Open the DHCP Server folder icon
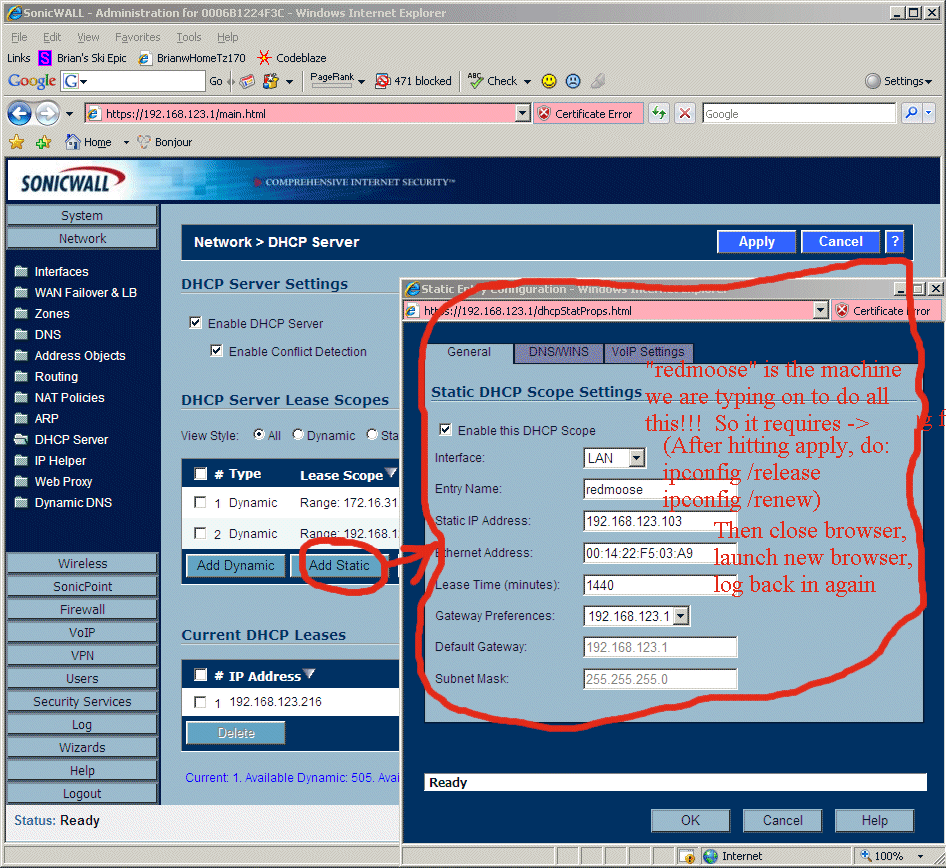946x868 pixels. pos(21,439)
